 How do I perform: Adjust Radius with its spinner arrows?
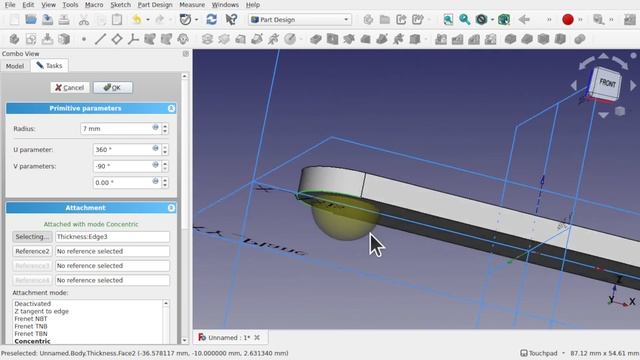165,129
